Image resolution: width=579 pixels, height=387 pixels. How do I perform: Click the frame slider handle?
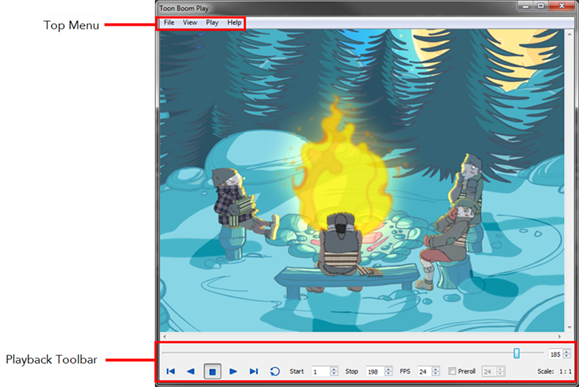click(x=517, y=353)
